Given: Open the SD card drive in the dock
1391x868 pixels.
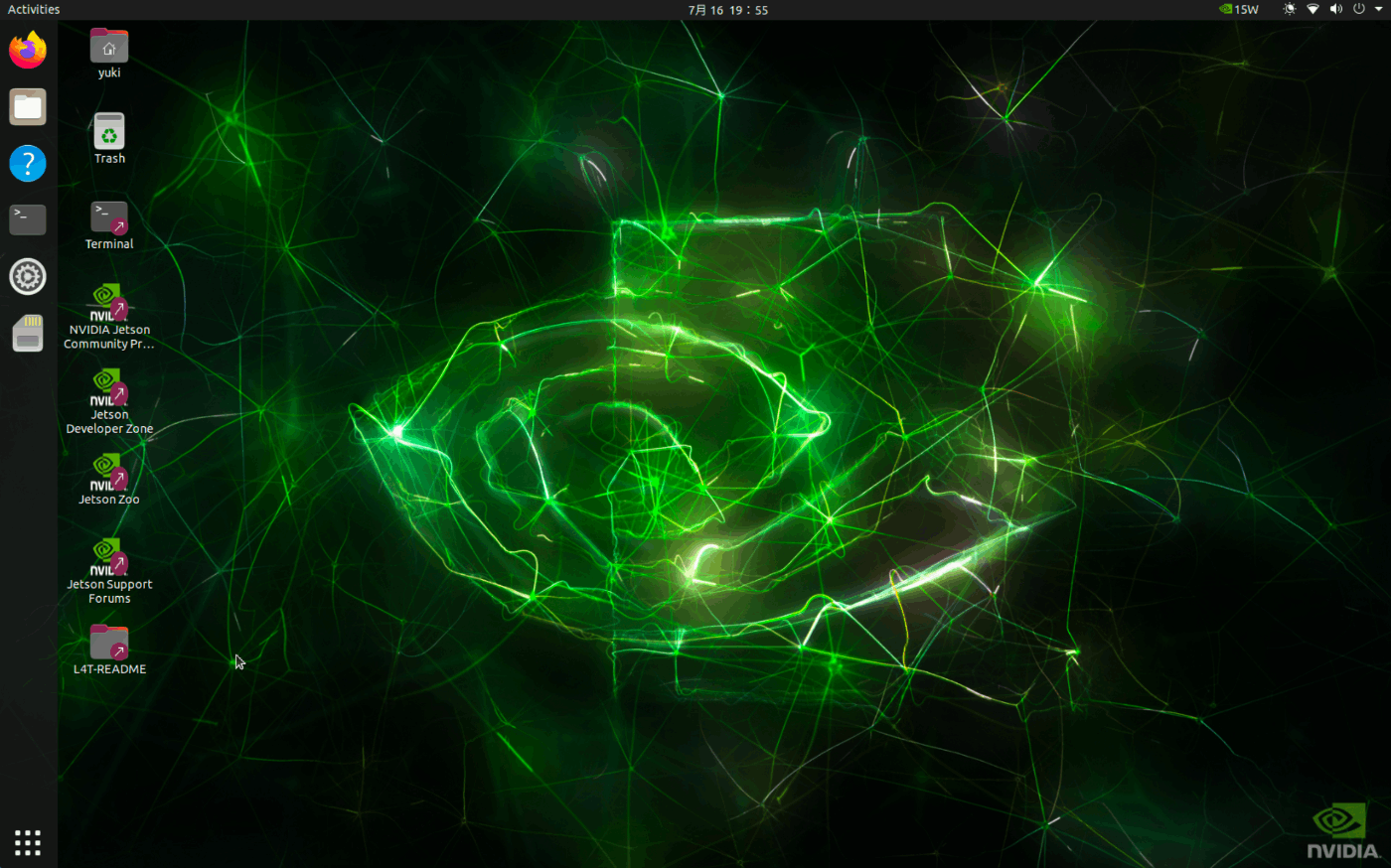Looking at the screenshot, I should click(x=28, y=334).
